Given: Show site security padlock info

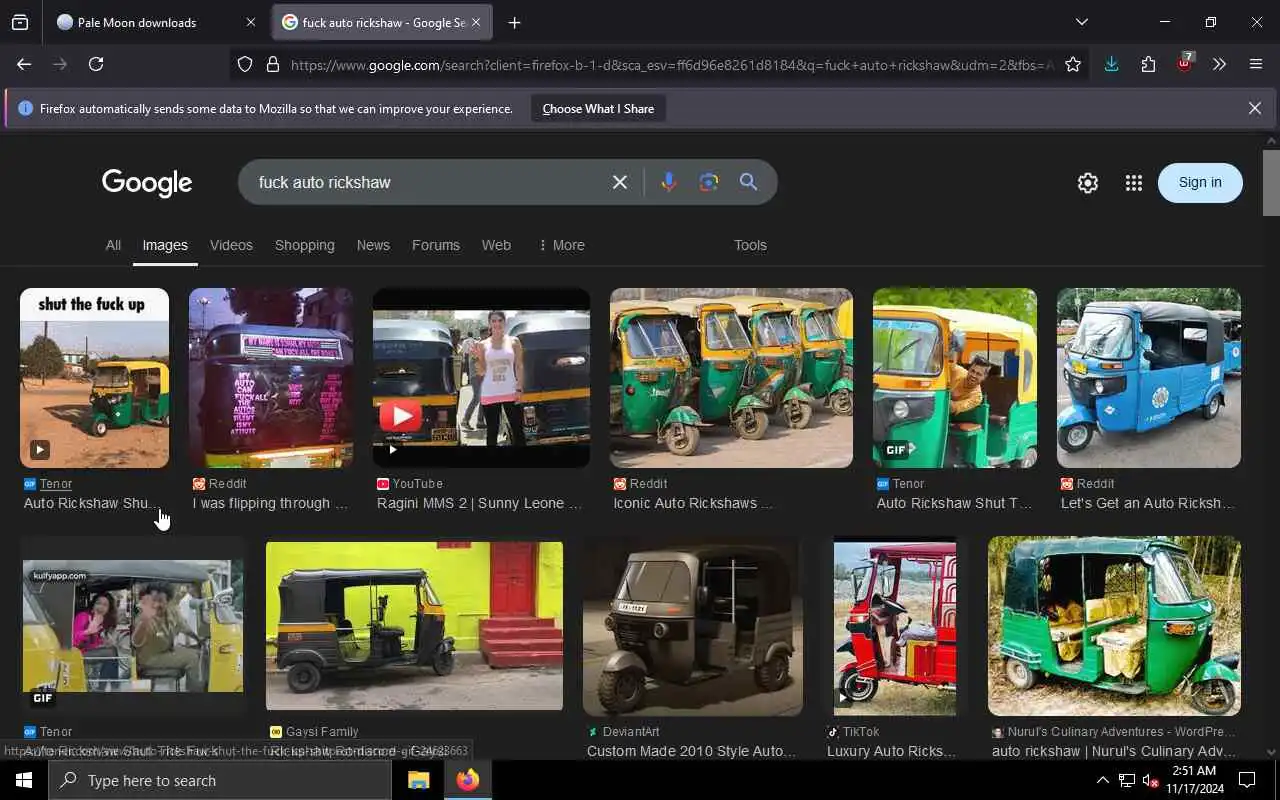Looking at the screenshot, I should (x=272, y=64).
